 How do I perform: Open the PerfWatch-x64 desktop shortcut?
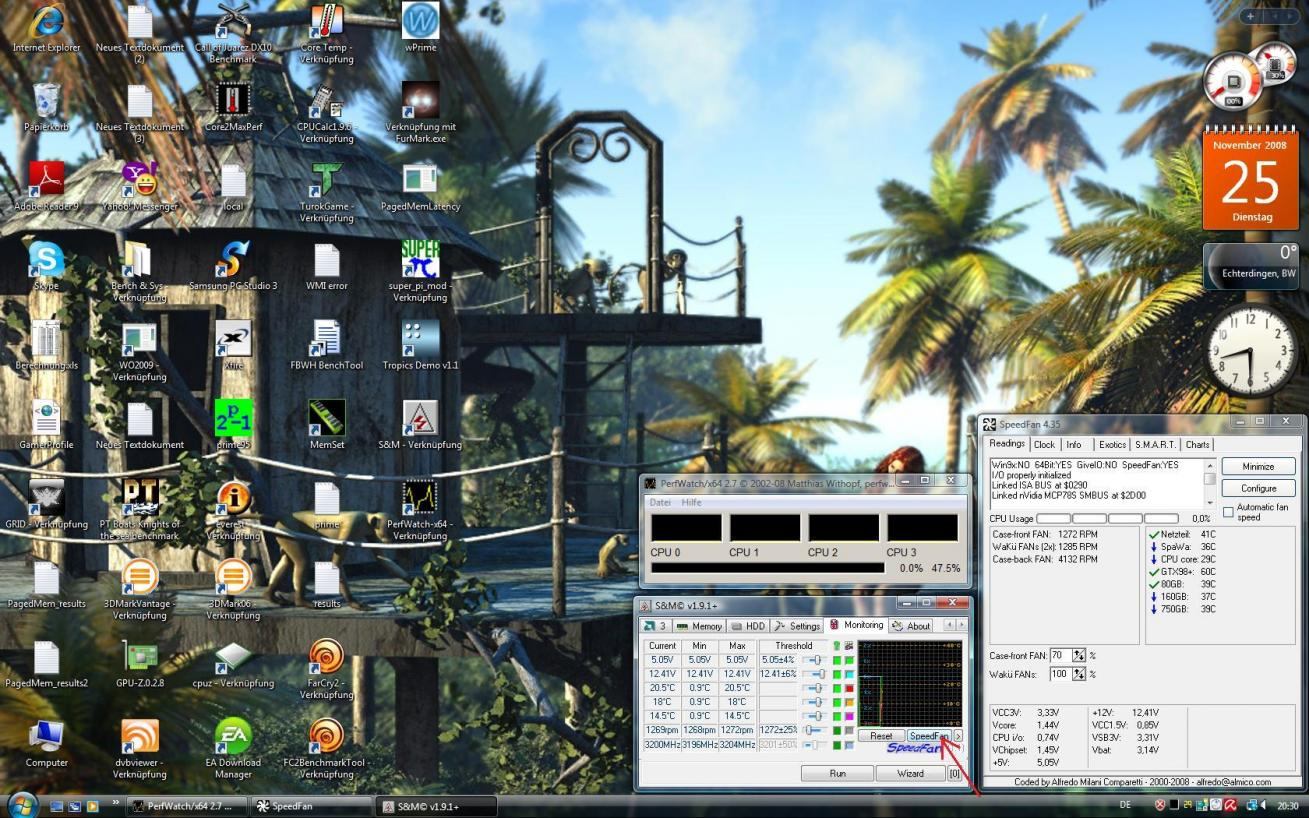click(420, 509)
